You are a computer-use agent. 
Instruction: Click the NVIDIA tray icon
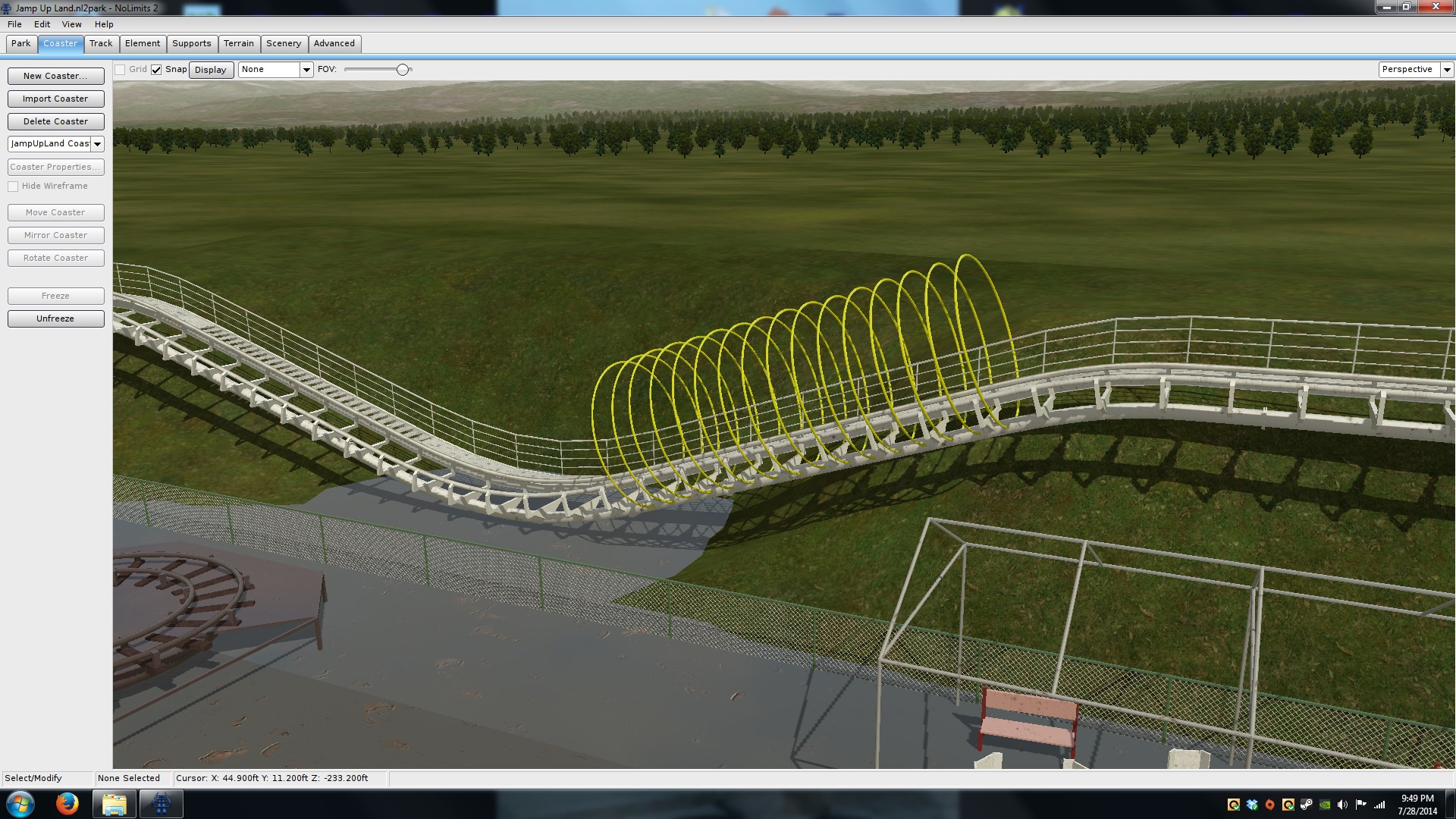pos(1325,805)
